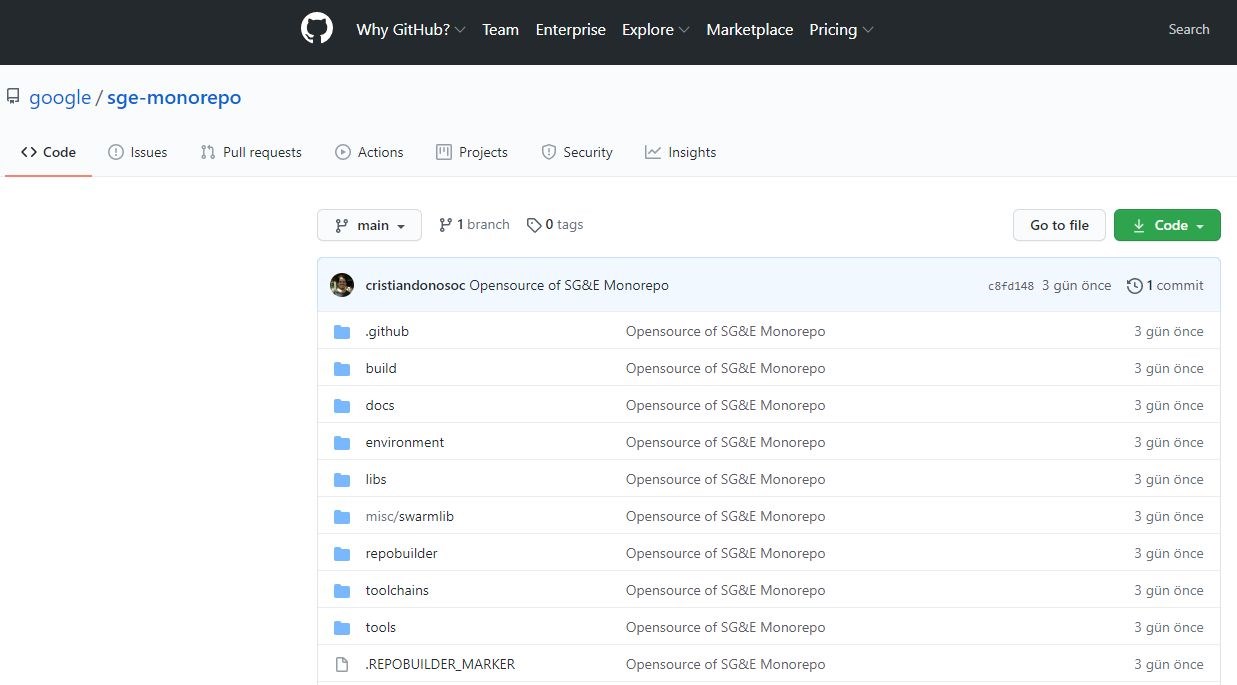Open cristiandonosoc's avatar thumbnail
This screenshot has width=1237, height=685.
pos(342,285)
